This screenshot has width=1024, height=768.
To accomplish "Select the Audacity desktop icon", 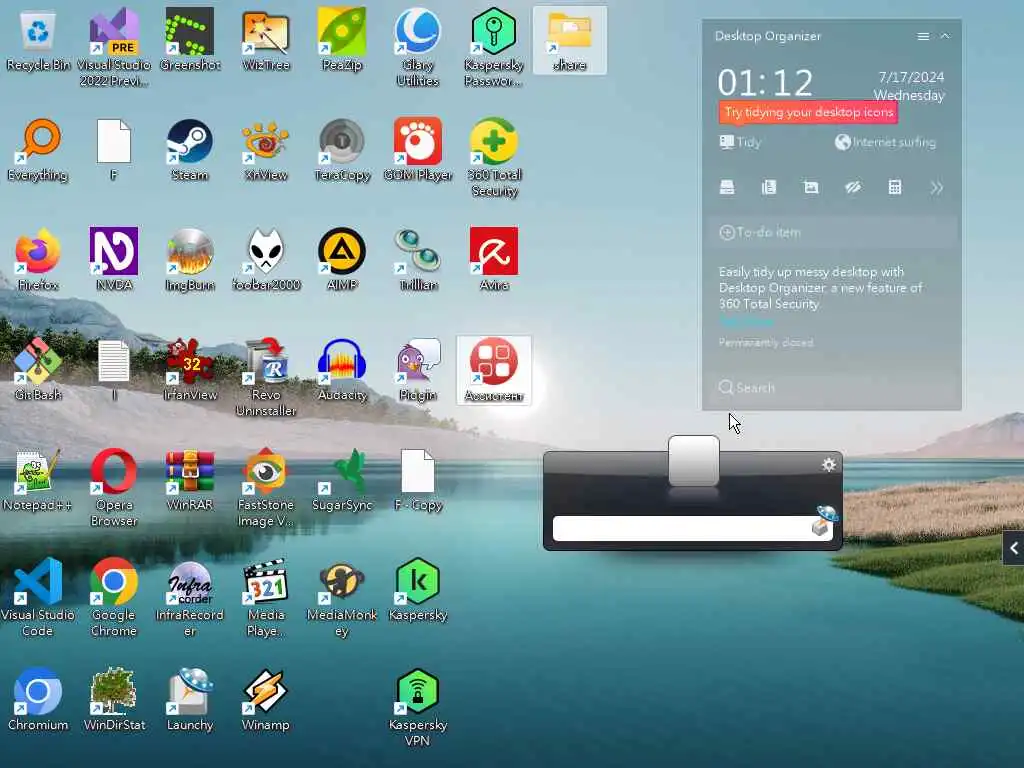I will 342,370.
